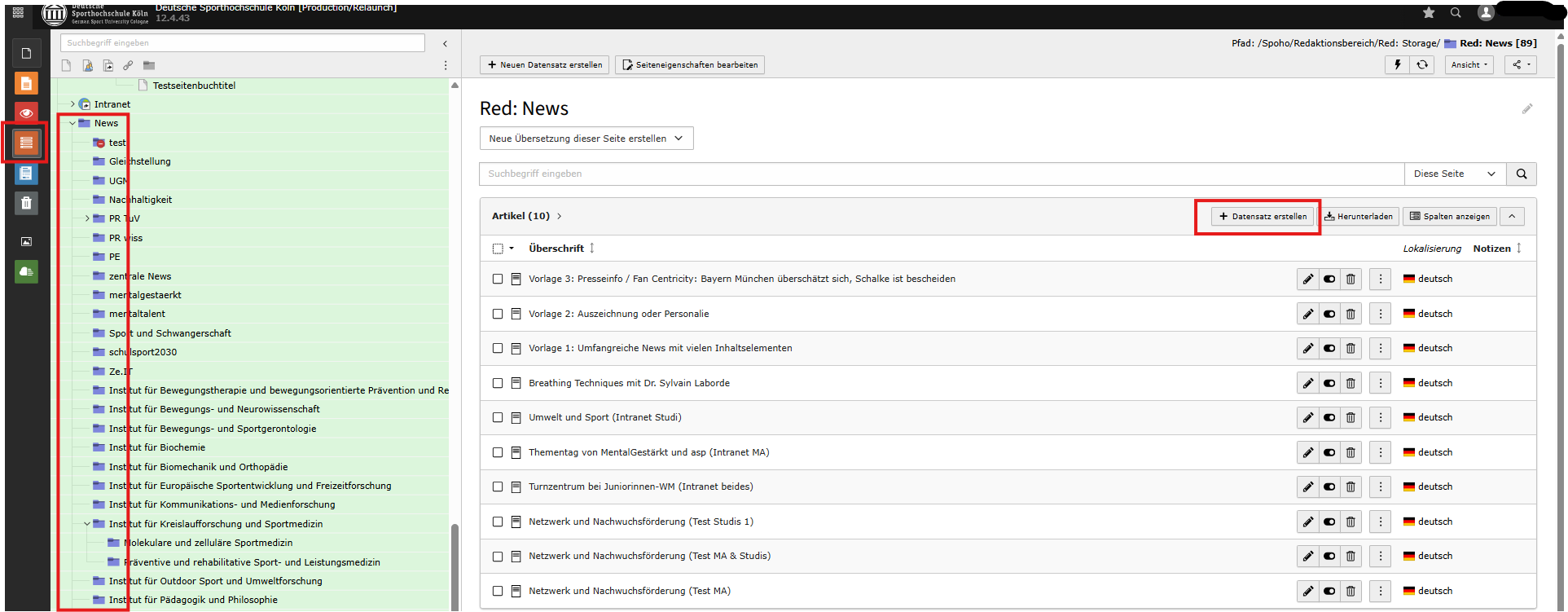Open the View module with the eye icon
Viewport: 1568px width, 612px height.
click(x=26, y=113)
